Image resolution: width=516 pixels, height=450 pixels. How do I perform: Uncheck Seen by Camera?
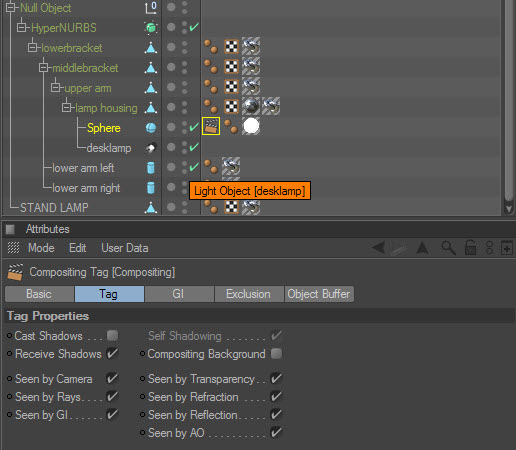point(112,379)
